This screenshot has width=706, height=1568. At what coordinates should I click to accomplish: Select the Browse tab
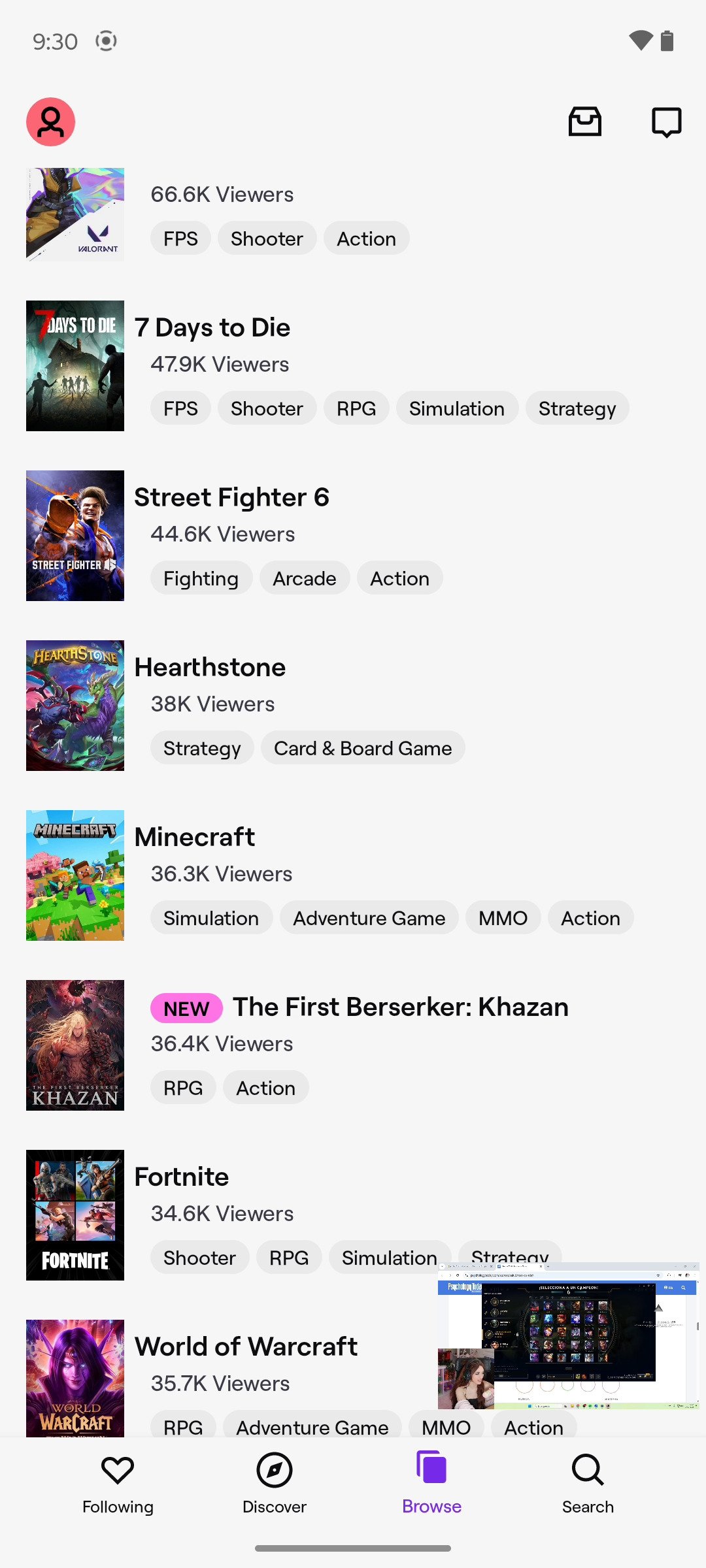[x=431, y=1483]
